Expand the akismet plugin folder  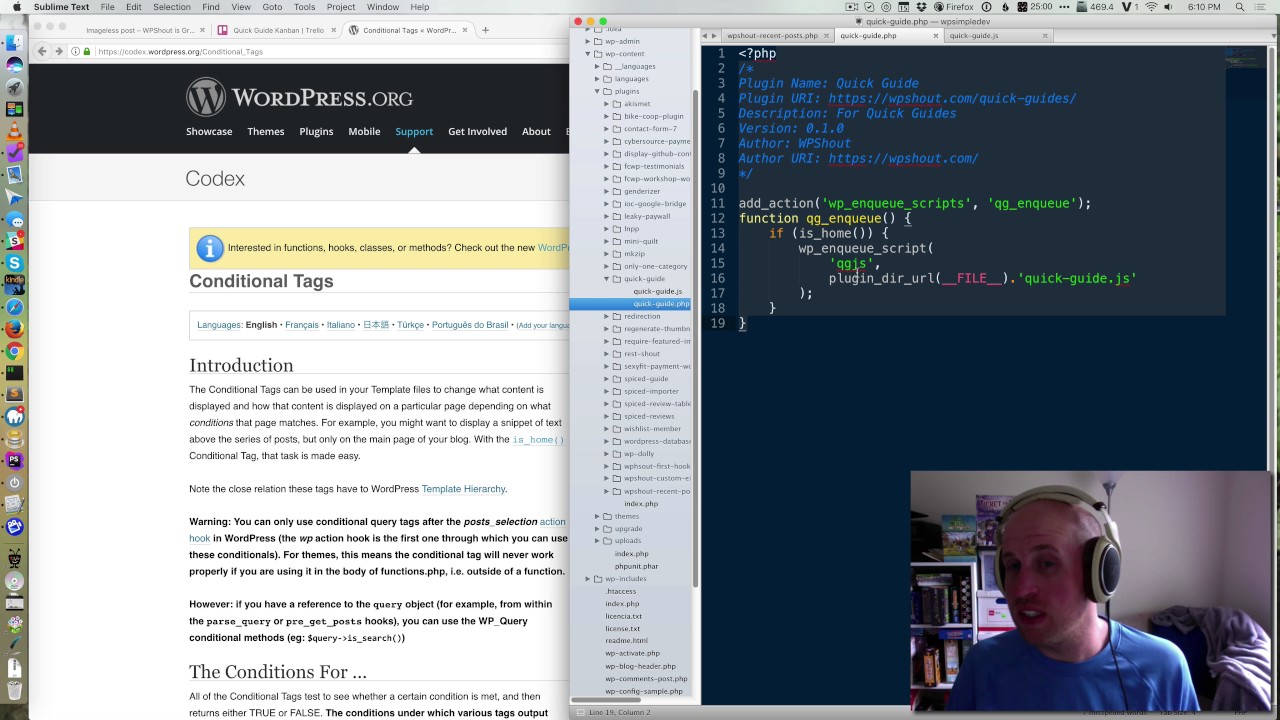pyautogui.click(x=606, y=104)
